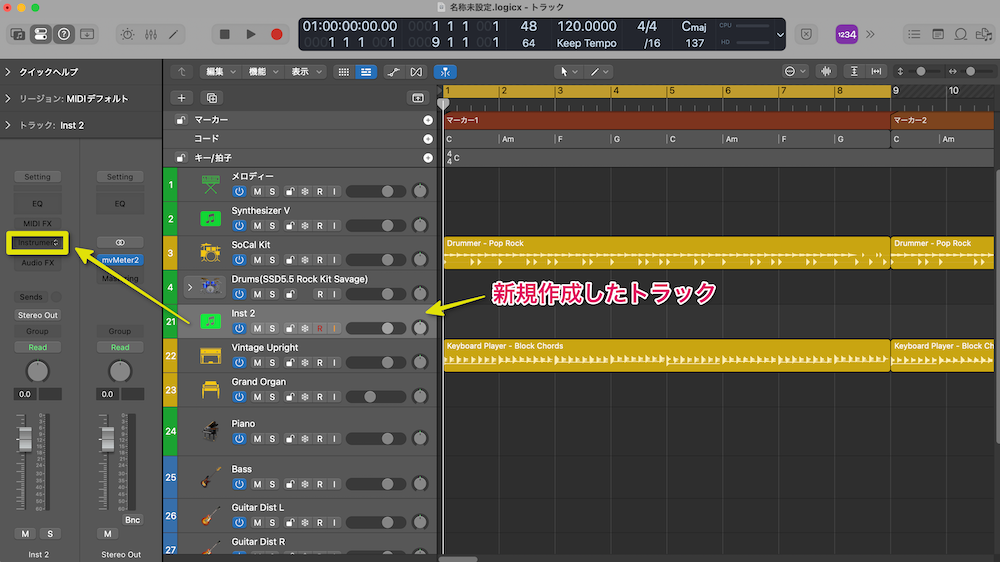The height and width of the screenshot is (562, 1000).
Task: Adjust the Inst 2 track volume slider
Action: (x=376, y=329)
